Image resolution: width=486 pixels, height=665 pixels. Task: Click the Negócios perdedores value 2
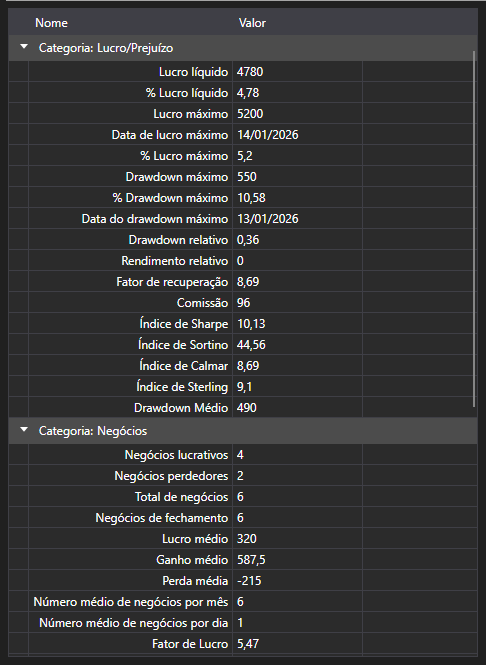coord(240,476)
